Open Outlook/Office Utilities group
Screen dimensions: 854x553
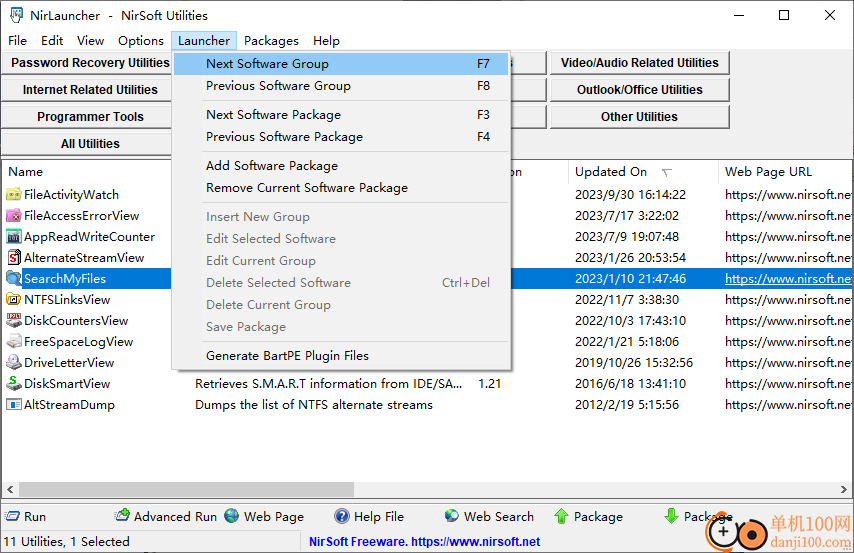(x=639, y=90)
